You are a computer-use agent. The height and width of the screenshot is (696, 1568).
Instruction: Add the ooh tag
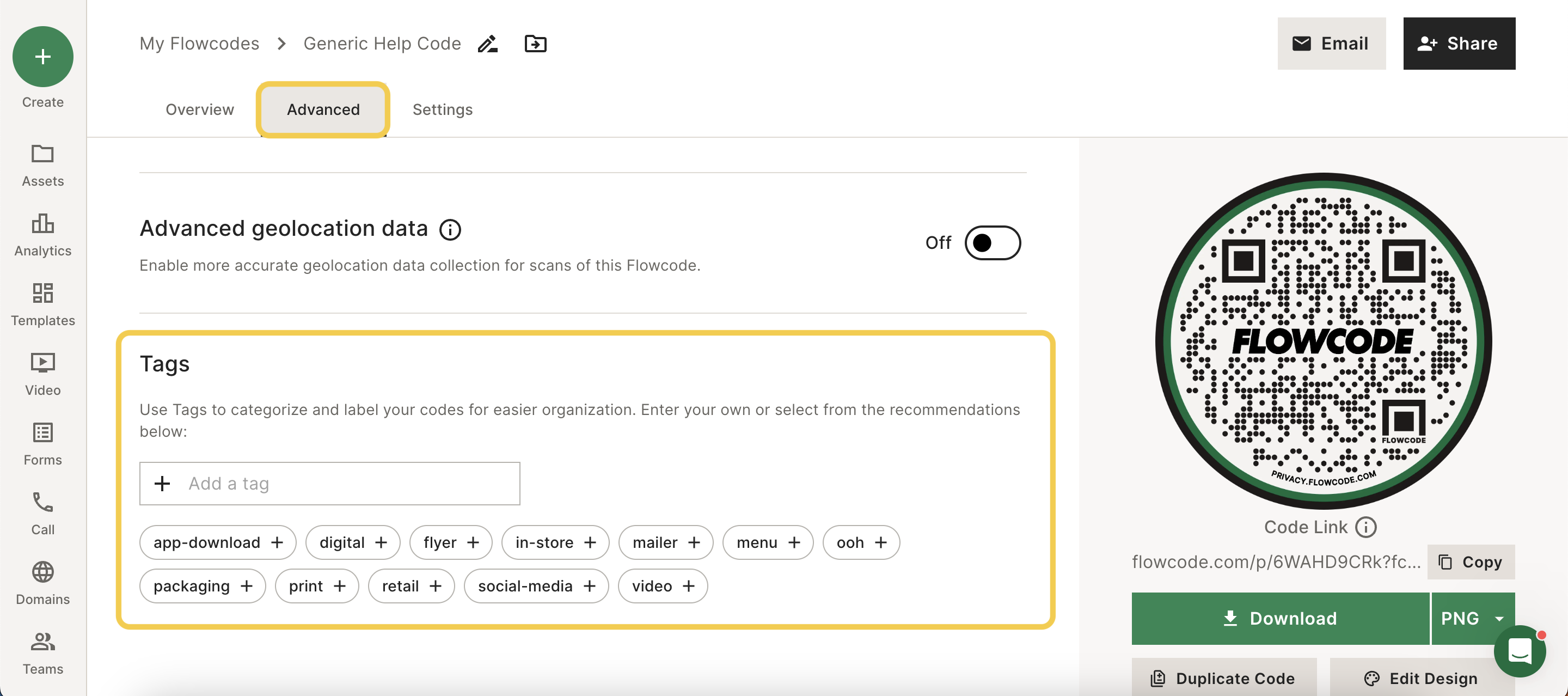(861, 542)
